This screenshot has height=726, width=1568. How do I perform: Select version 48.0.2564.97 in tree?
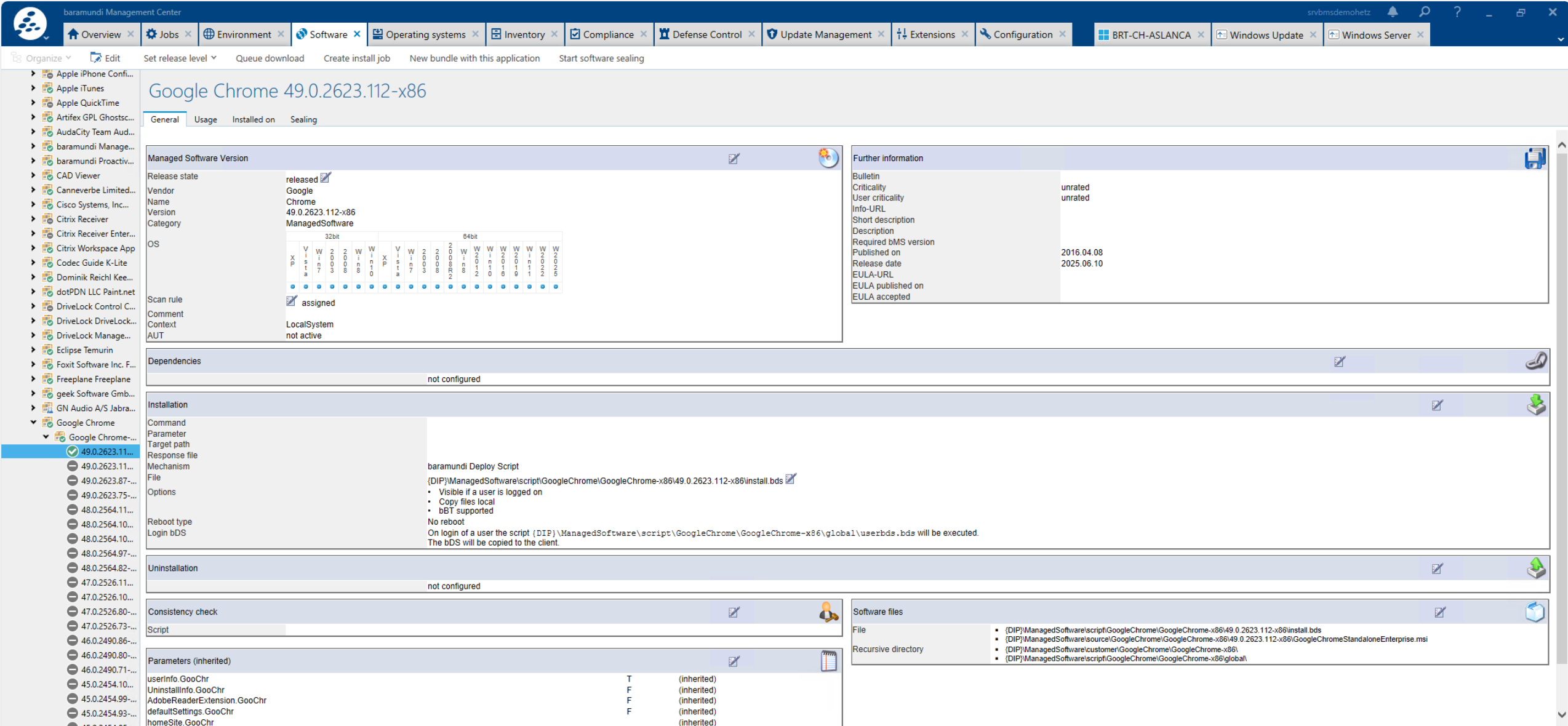107,554
